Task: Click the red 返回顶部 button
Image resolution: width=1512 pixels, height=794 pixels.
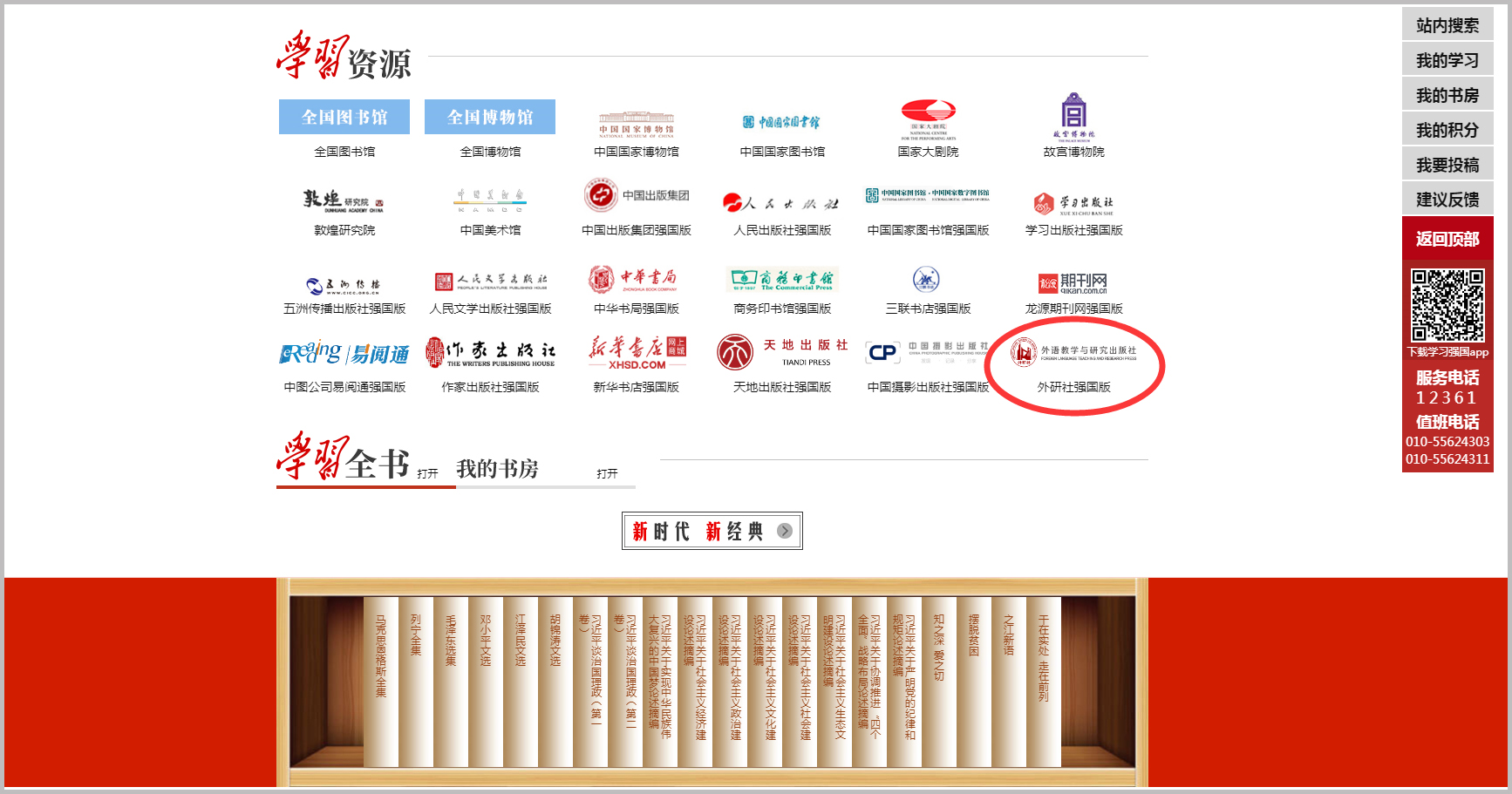Action: coord(1447,238)
